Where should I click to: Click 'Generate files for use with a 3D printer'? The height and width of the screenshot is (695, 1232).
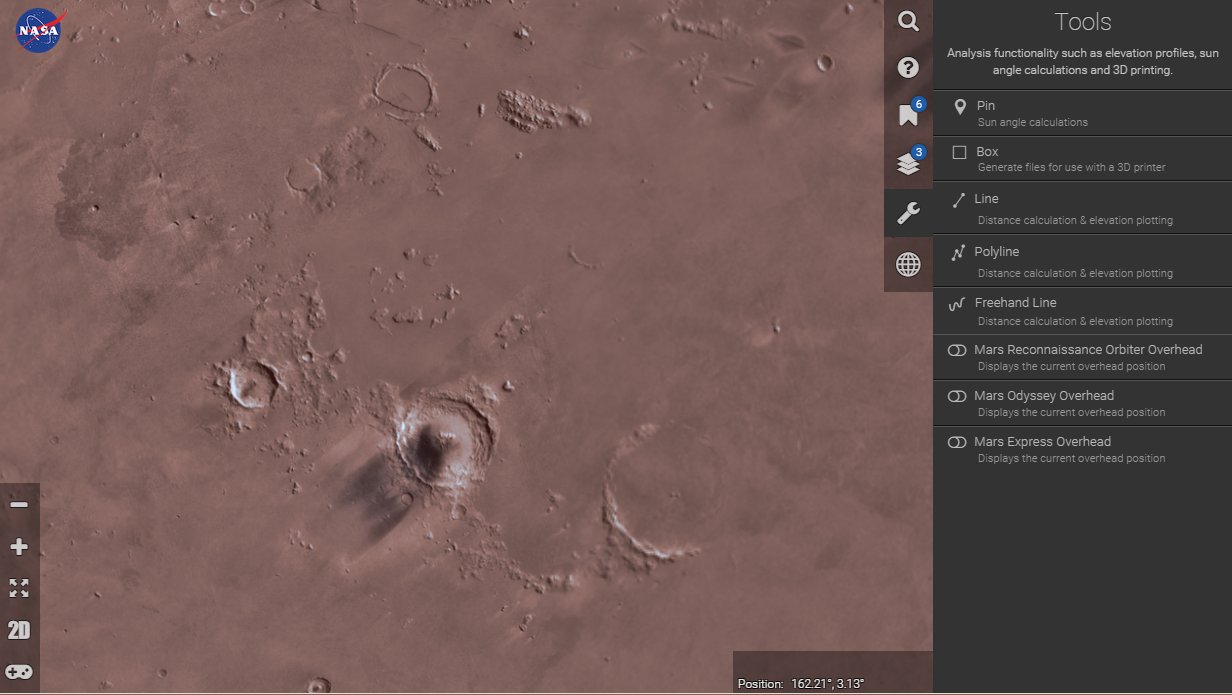click(1072, 167)
